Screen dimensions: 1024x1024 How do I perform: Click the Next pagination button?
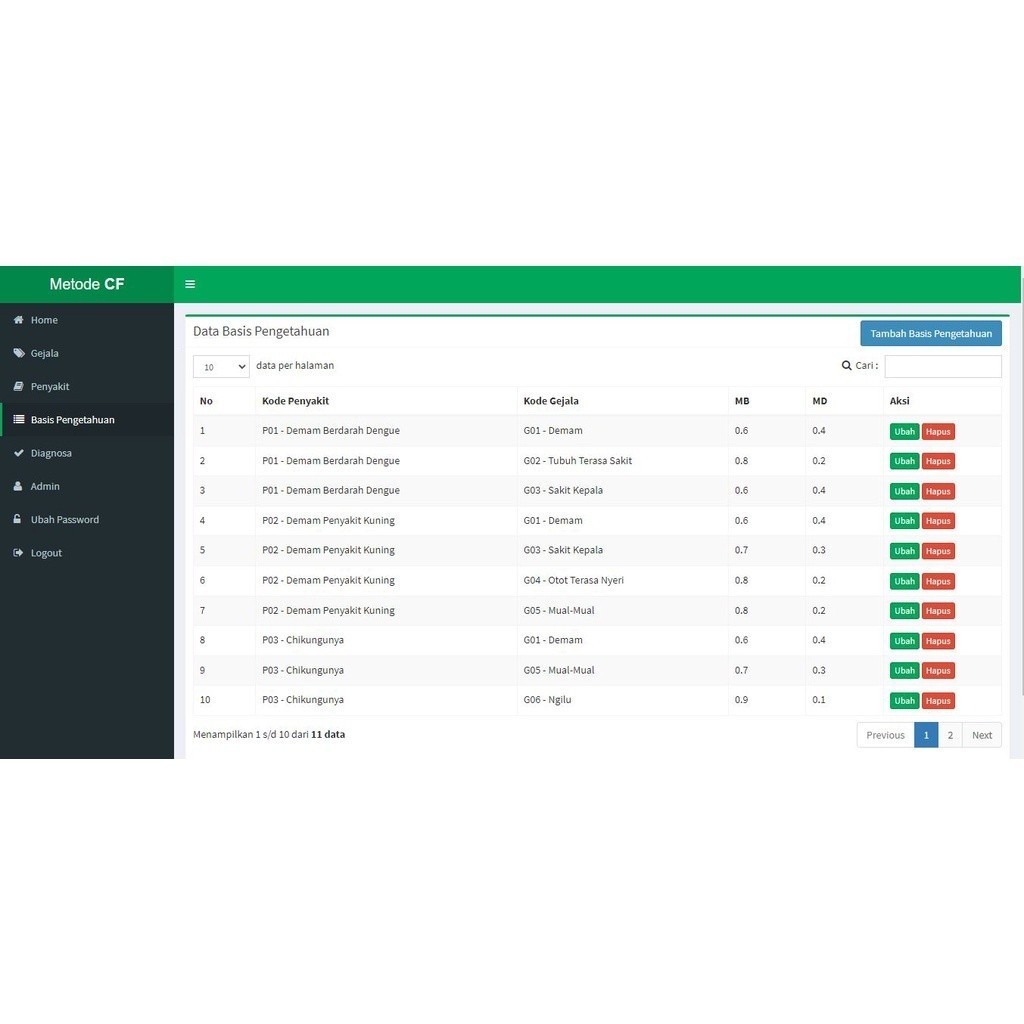click(x=981, y=735)
